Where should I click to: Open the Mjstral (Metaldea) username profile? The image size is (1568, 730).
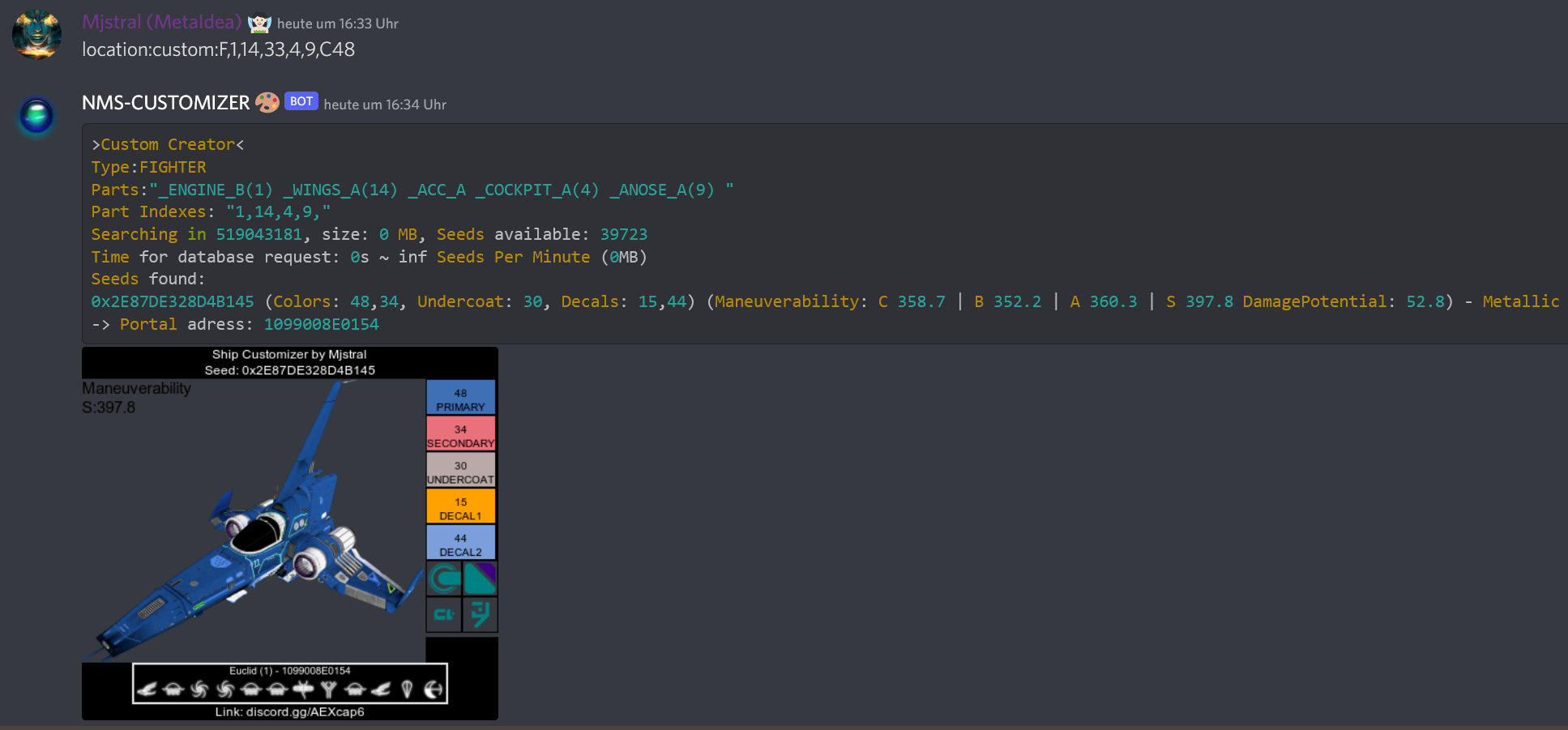pyautogui.click(x=162, y=23)
